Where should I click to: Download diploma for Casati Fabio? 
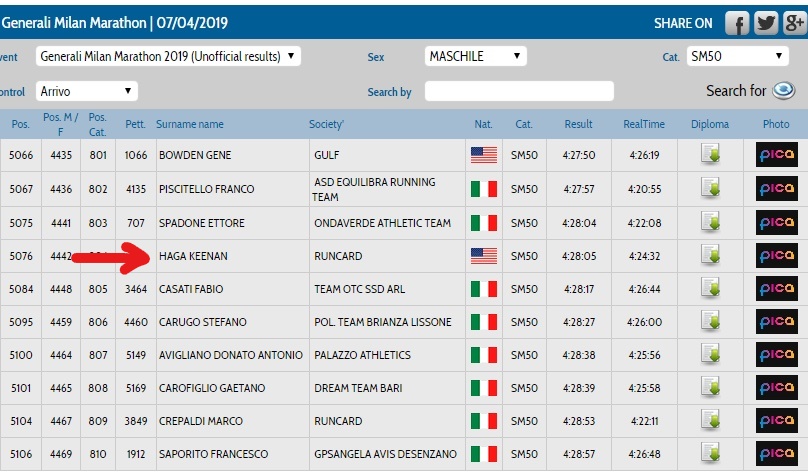click(710, 288)
